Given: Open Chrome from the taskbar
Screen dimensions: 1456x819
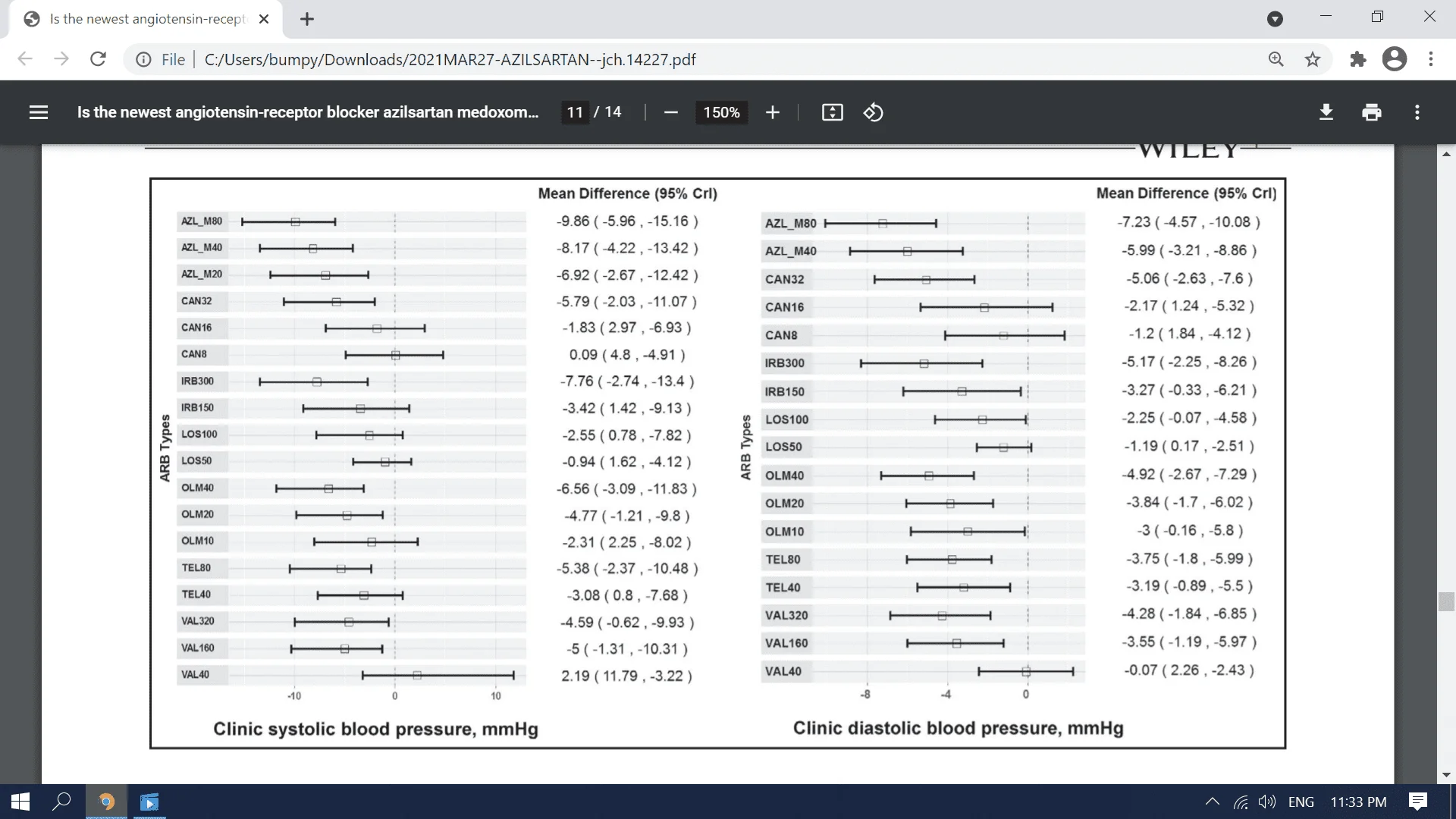Looking at the screenshot, I should [106, 802].
